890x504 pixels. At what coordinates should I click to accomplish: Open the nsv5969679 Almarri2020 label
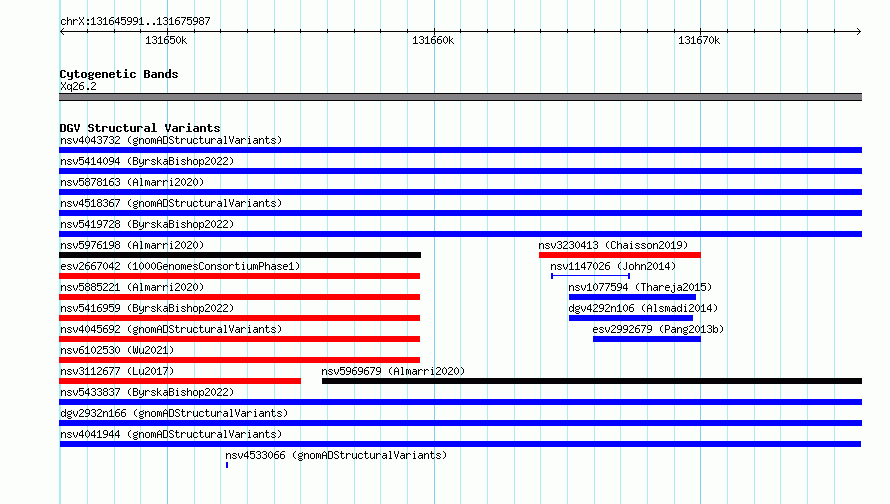[x=393, y=371]
